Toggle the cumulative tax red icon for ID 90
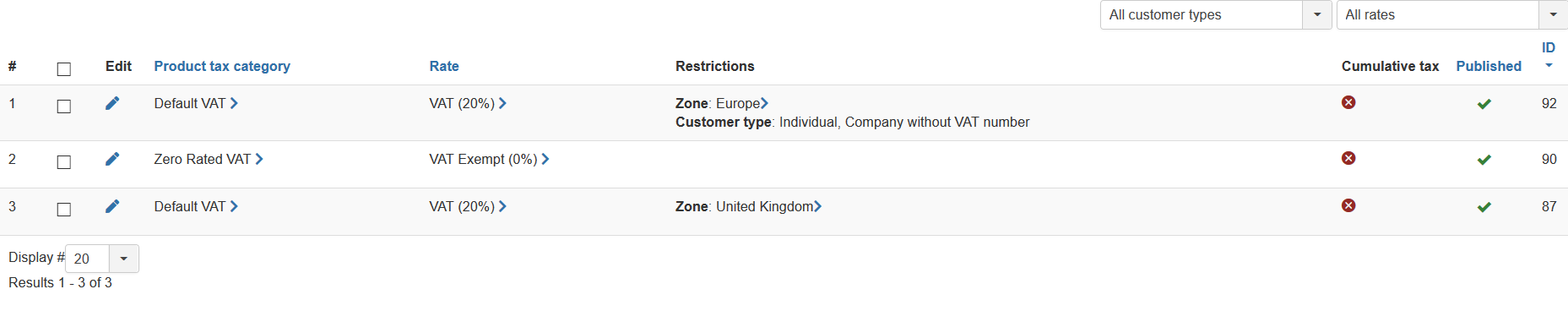1568x311 pixels. (1348, 158)
